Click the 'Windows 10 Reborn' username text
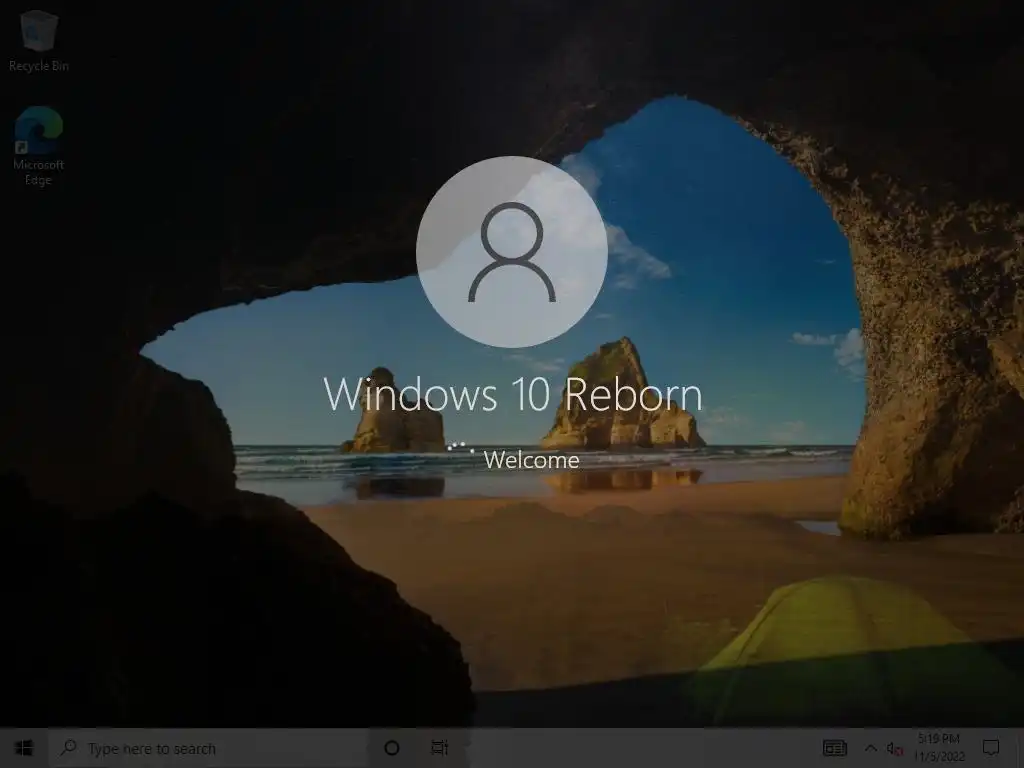1024x768 pixels. 513,394
